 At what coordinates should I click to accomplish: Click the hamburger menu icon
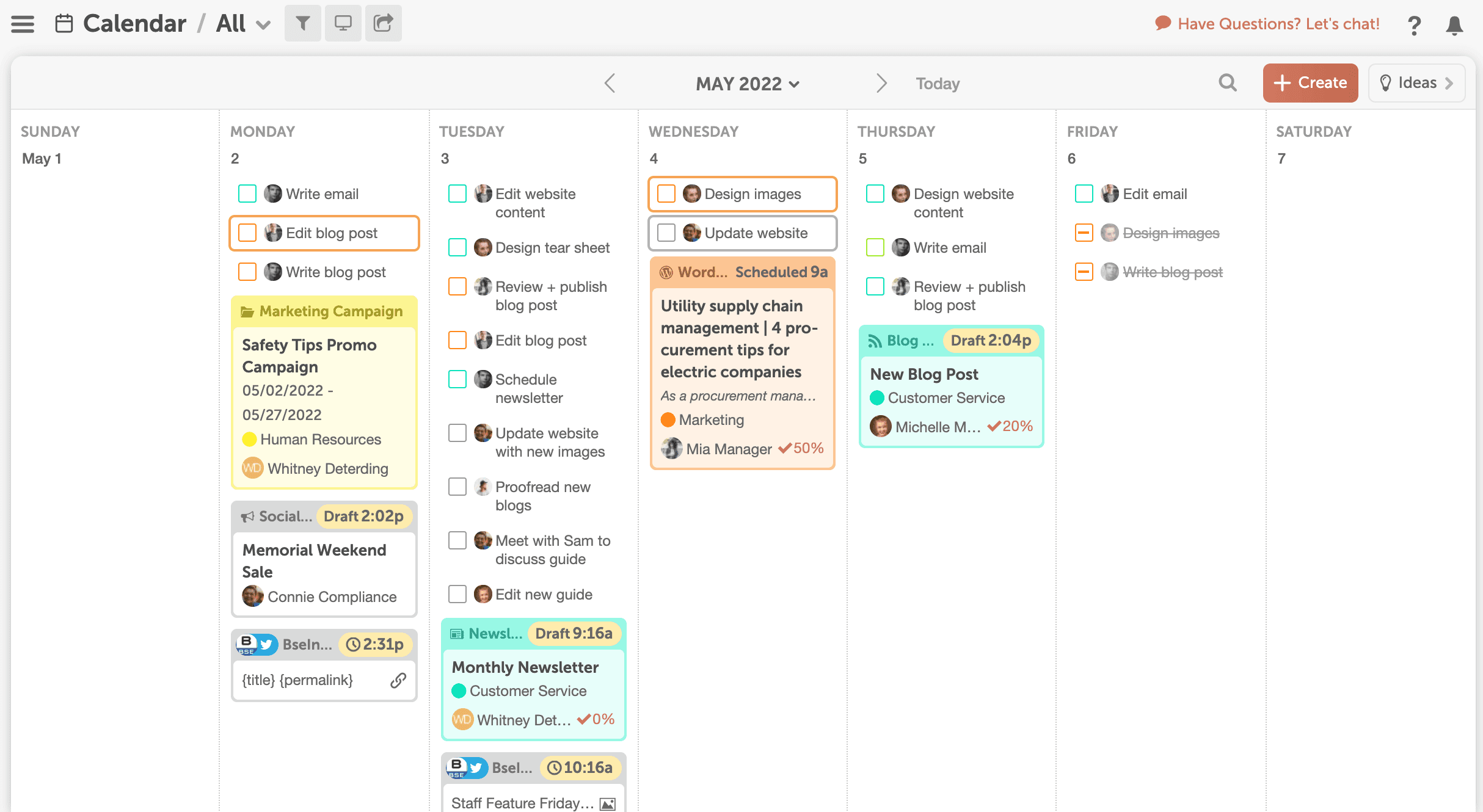tap(23, 22)
